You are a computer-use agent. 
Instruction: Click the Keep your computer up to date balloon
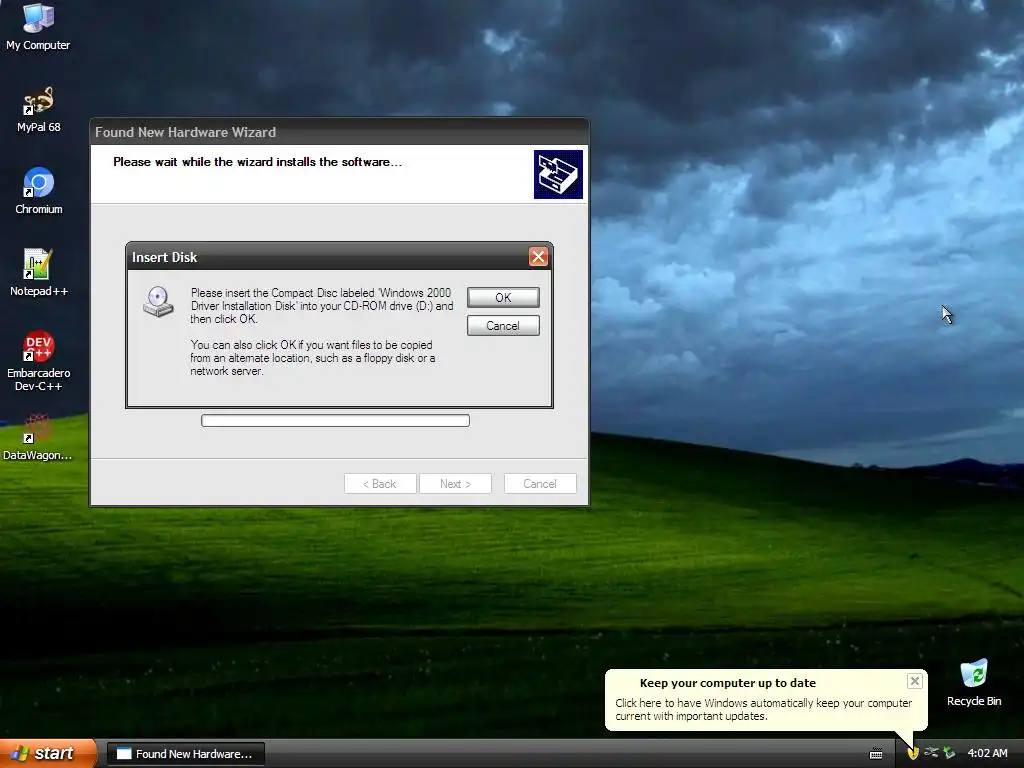(765, 699)
